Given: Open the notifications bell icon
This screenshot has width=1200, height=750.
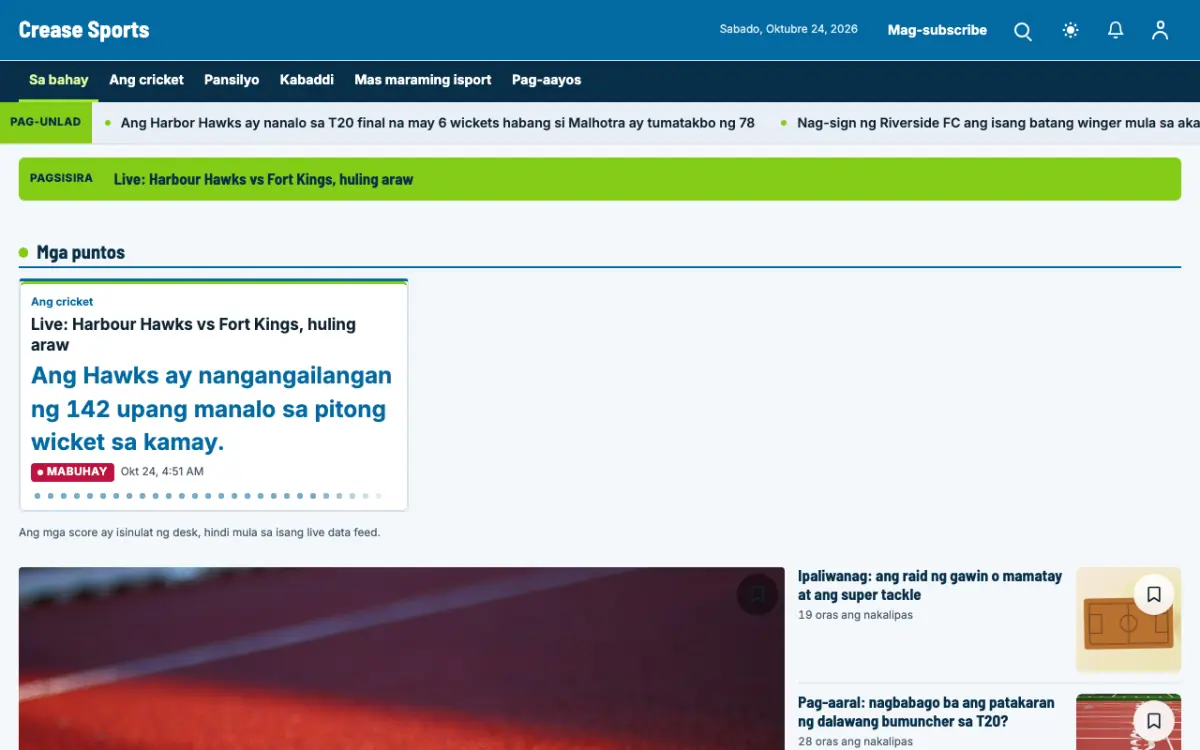Looking at the screenshot, I should click(1115, 30).
